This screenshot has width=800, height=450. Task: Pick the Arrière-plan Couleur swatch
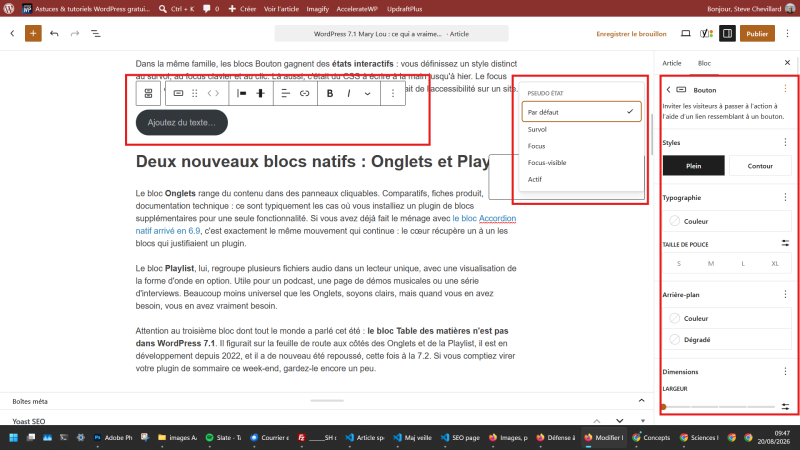click(728, 318)
